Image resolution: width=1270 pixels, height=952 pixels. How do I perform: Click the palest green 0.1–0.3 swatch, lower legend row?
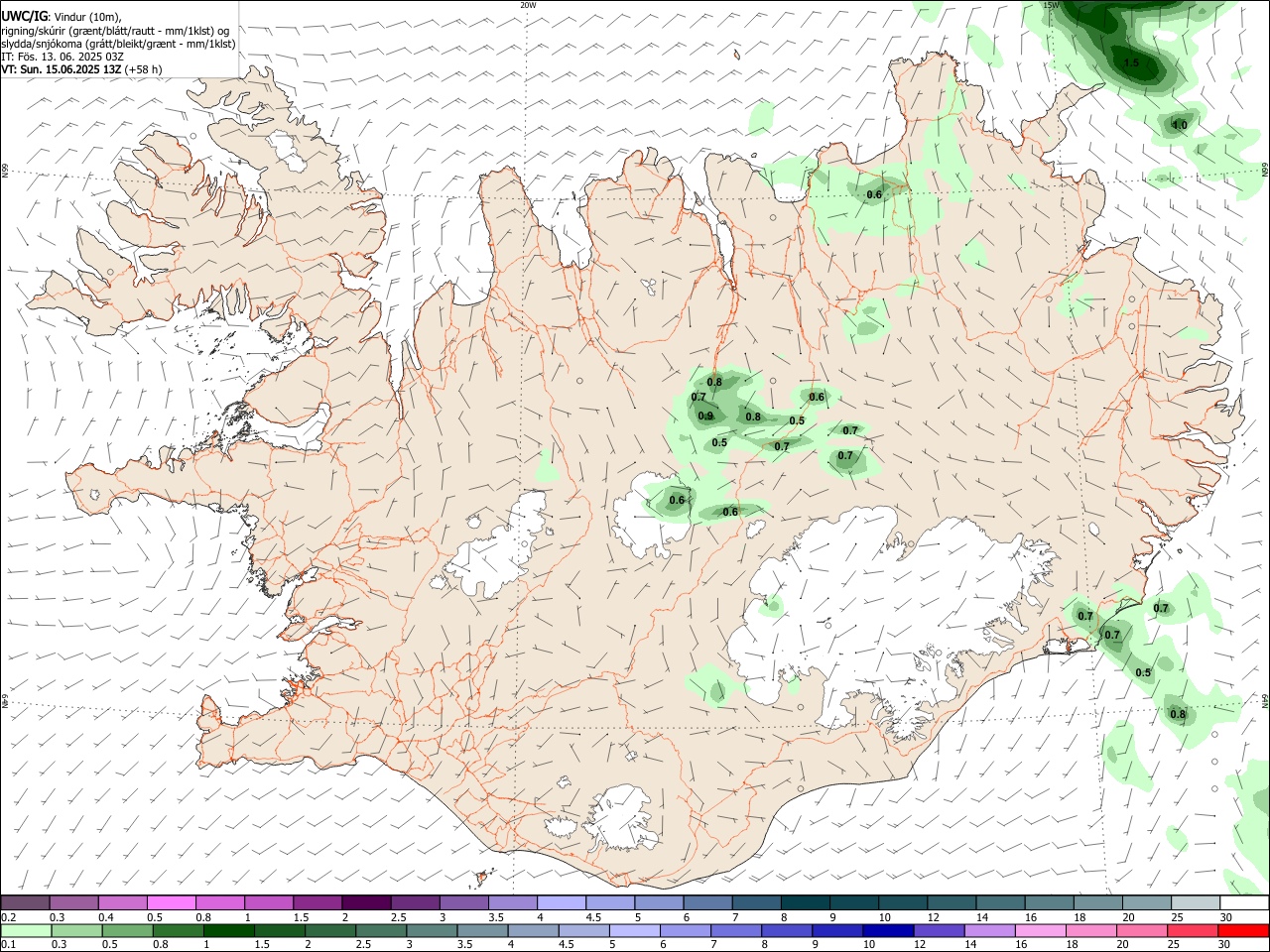(x=26, y=930)
